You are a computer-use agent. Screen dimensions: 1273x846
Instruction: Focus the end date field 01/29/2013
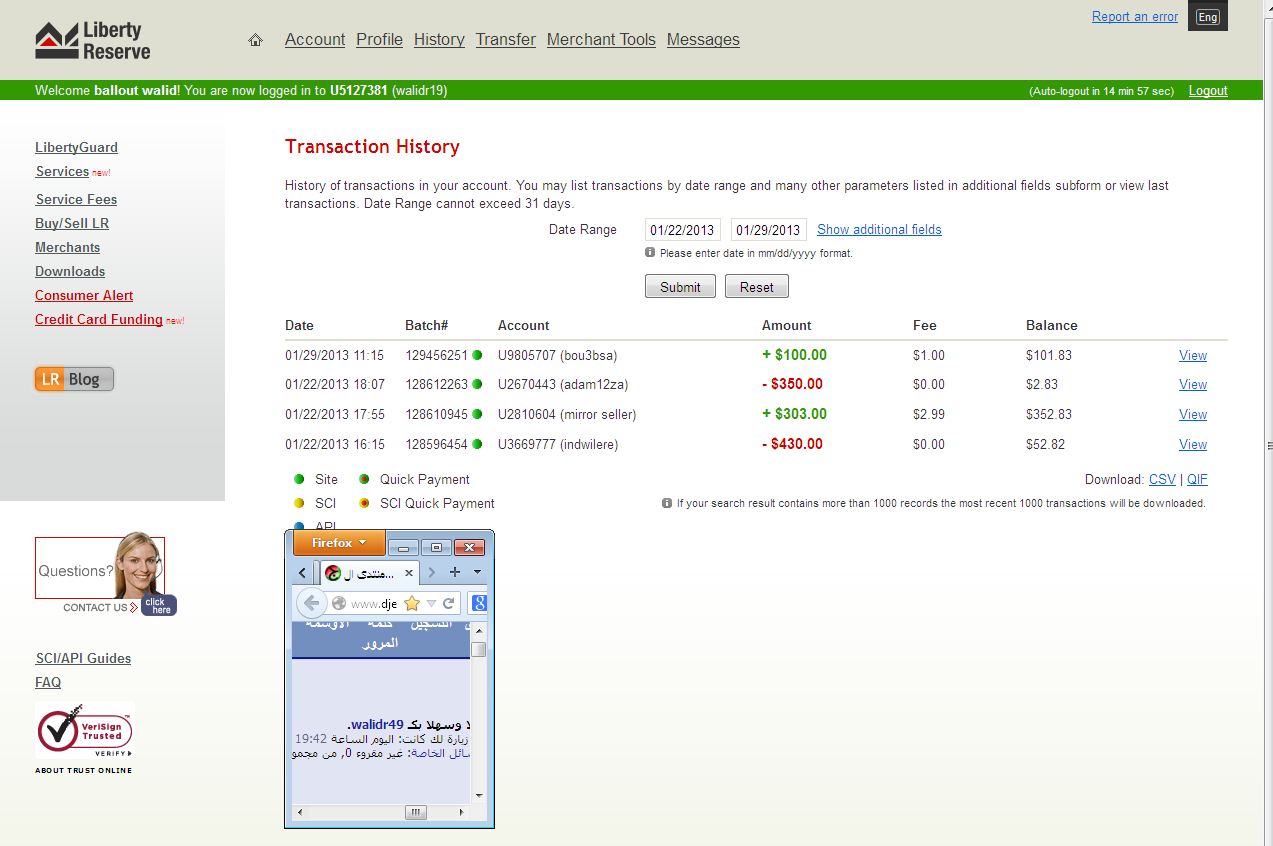[769, 230]
